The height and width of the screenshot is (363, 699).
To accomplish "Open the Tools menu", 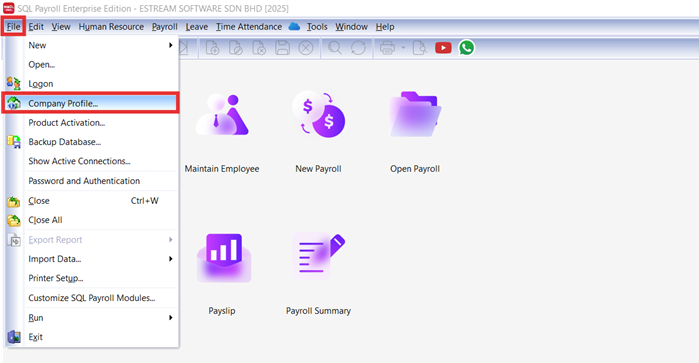I will point(317,27).
